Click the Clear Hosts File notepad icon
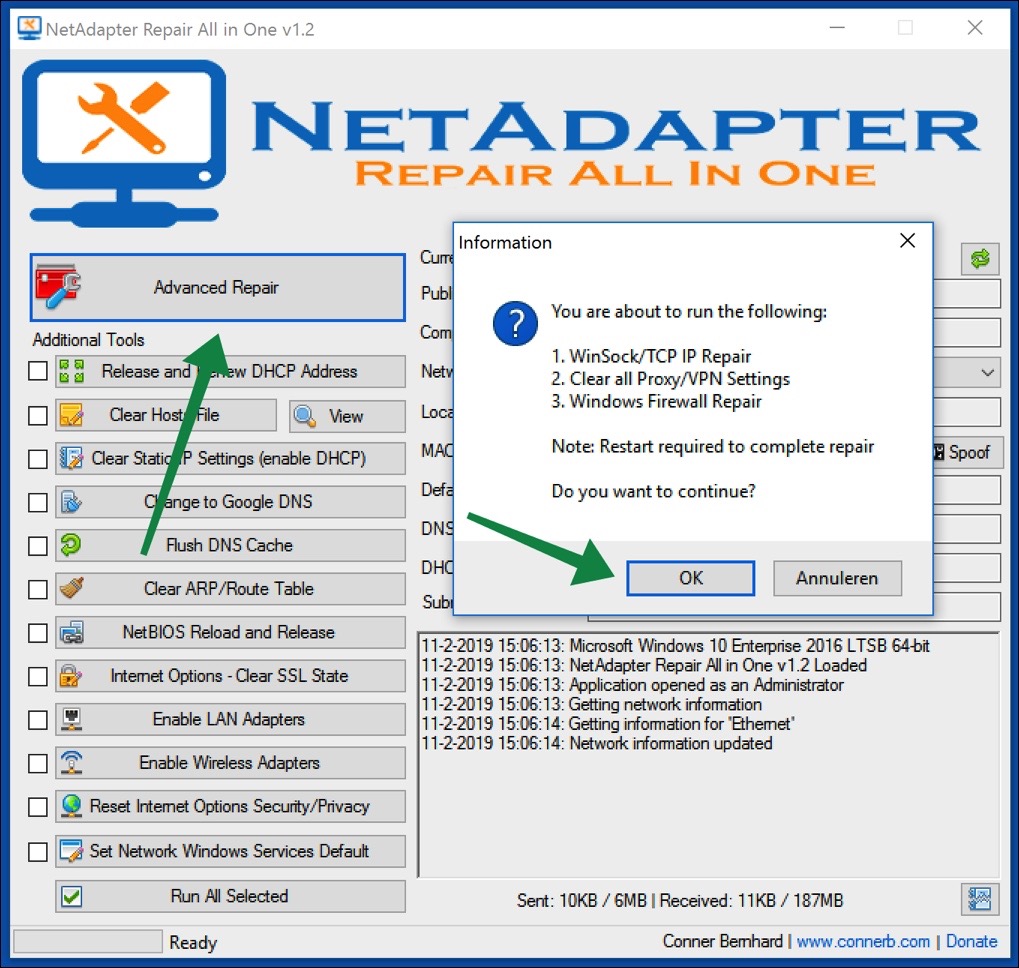This screenshot has width=1019, height=968. pos(71,415)
